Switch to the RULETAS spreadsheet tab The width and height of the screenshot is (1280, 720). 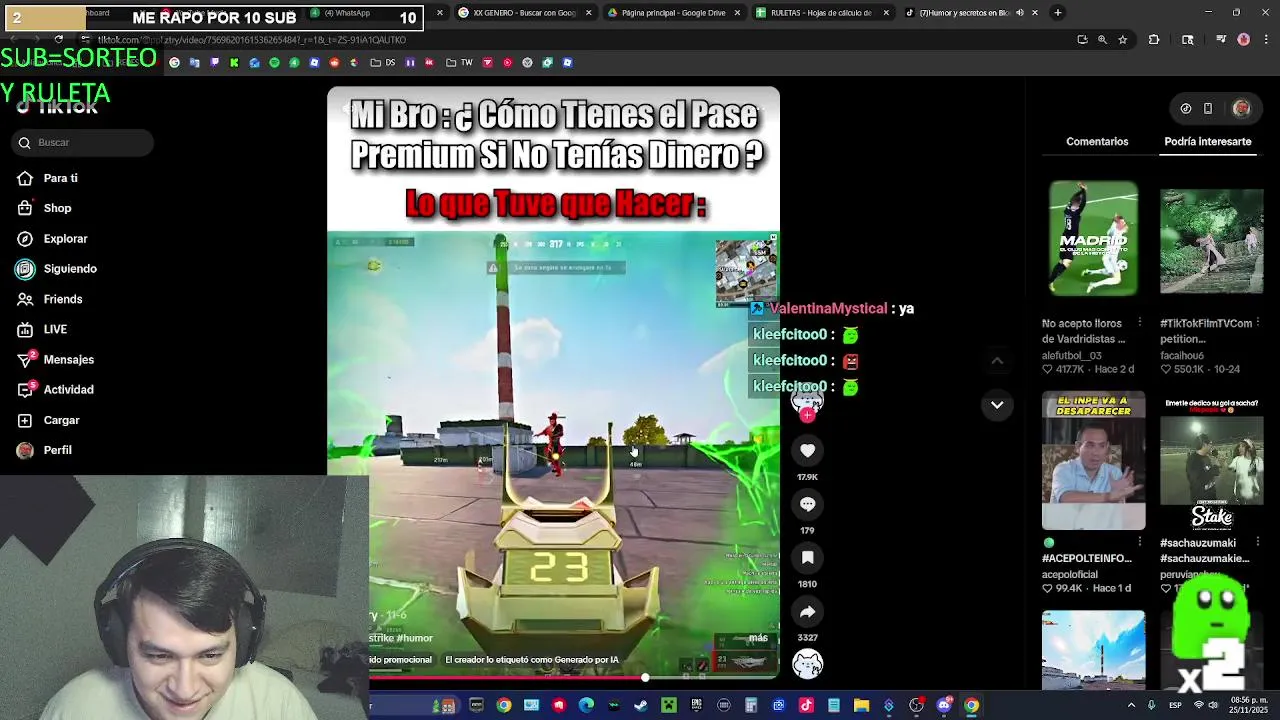click(x=821, y=13)
